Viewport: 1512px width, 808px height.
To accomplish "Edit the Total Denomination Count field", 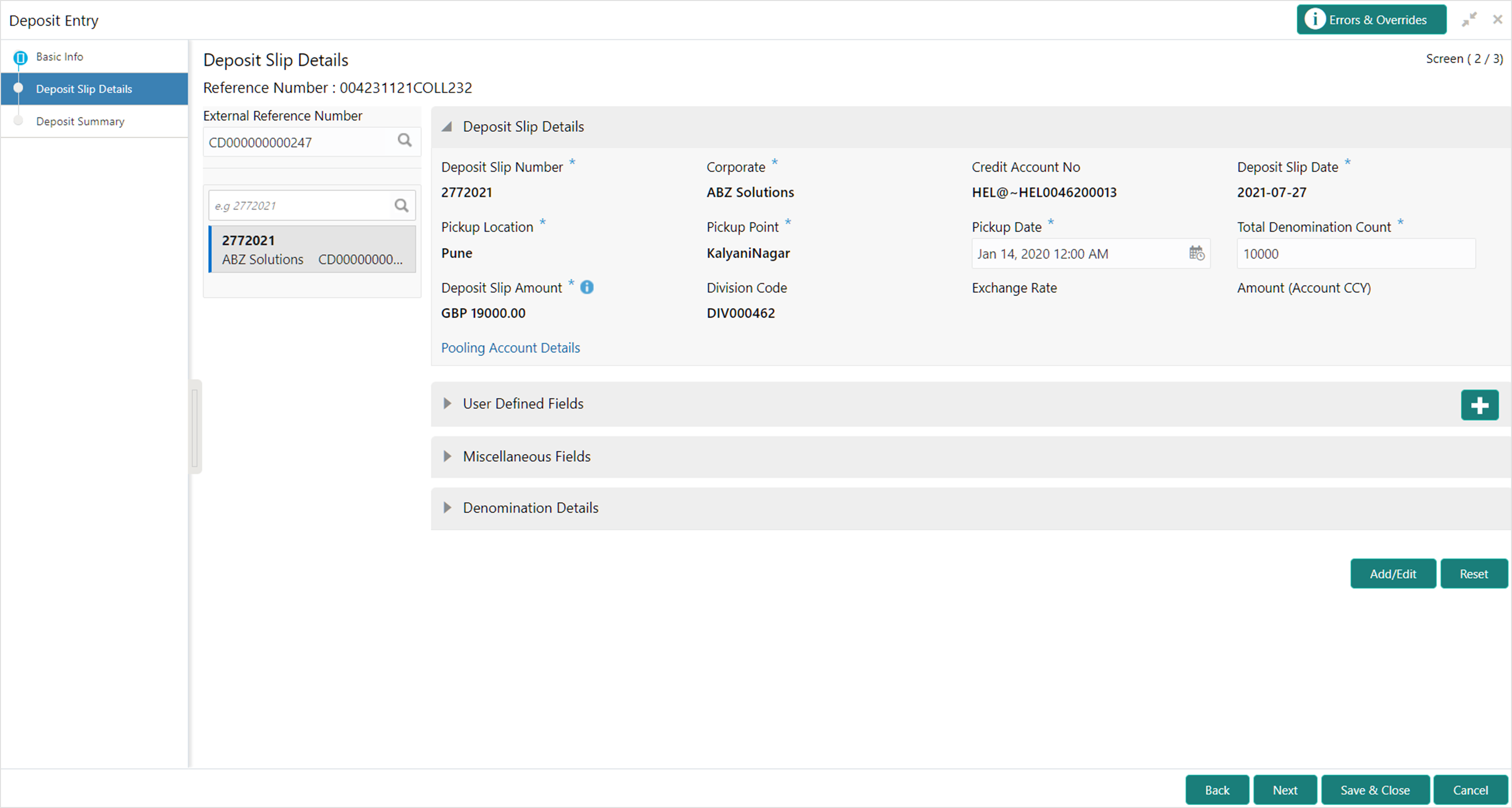I will pos(1356,254).
